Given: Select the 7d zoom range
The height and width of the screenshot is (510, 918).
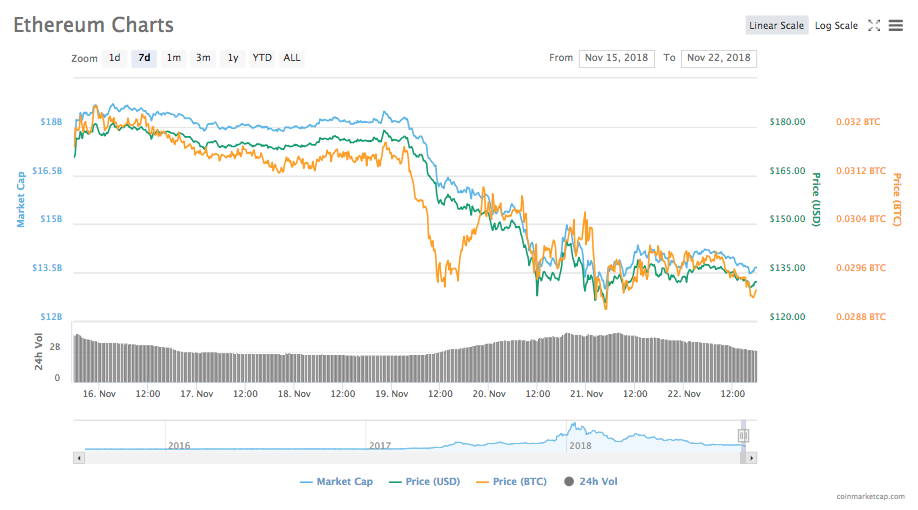Looking at the screenshot, I should point(144,58).
